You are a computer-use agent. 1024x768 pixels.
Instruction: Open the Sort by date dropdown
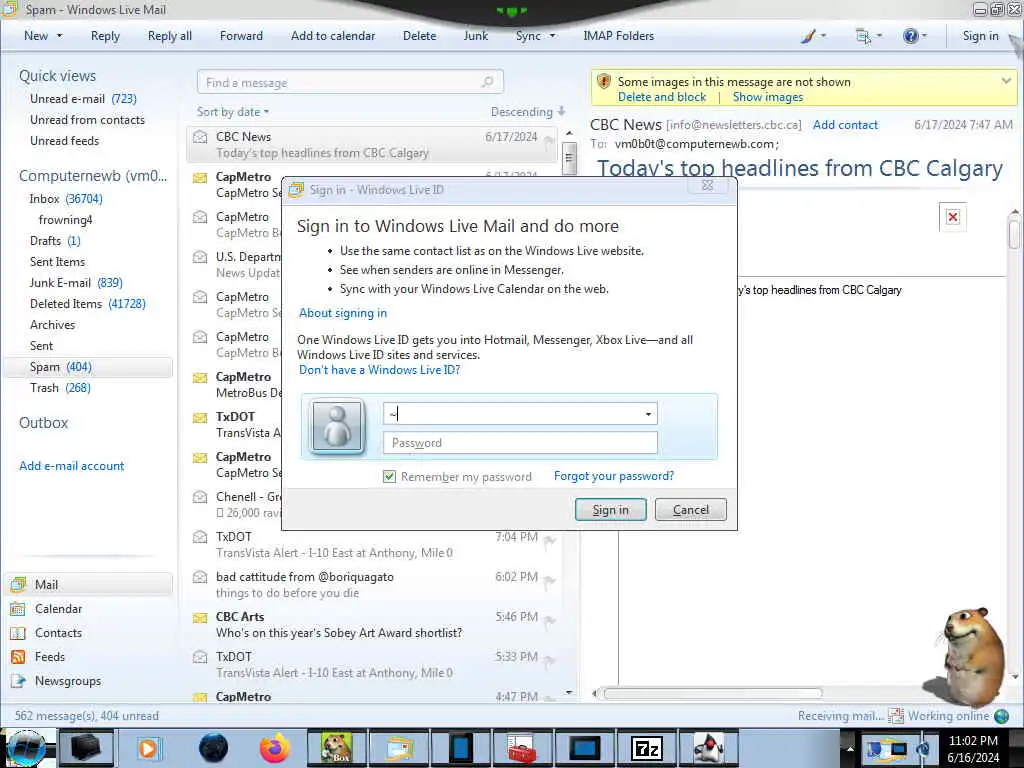[233, 112]
